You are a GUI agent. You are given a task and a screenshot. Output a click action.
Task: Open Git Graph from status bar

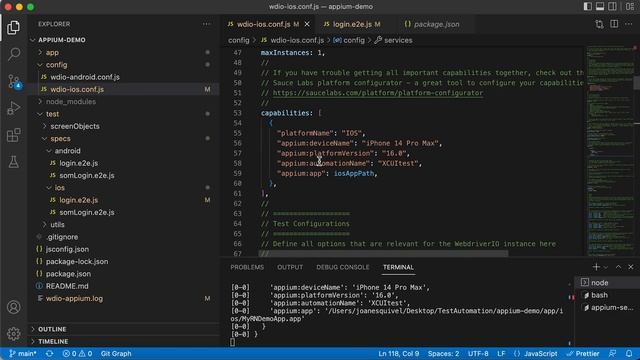116,353
